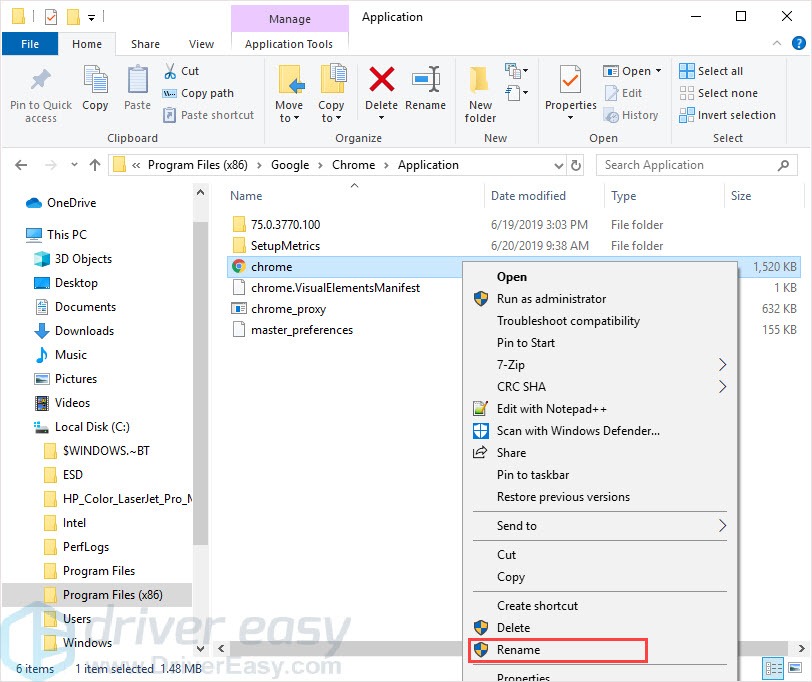812x682 pixels.
Task: Select the master_preferences file
Action: coord(302,330)
